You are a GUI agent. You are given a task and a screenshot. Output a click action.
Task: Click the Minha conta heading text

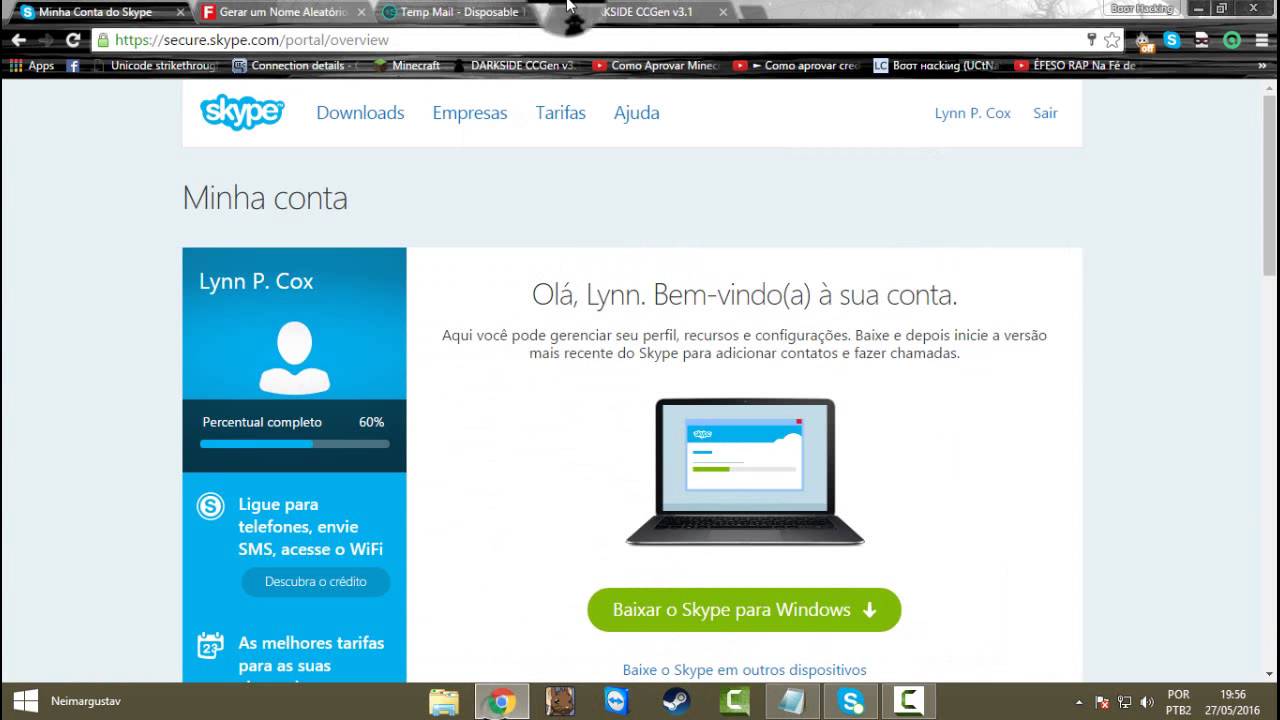tap(265, 198)
